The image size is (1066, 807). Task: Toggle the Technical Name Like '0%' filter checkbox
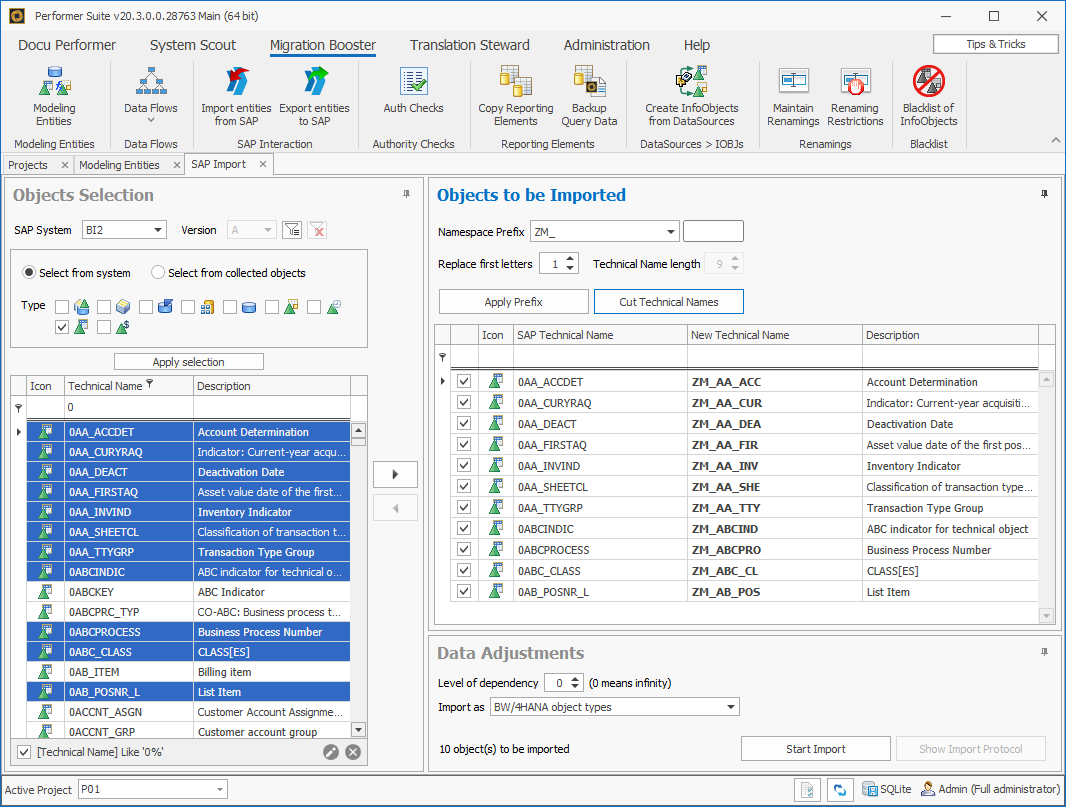pyautogui.click(x=23, y=751)
